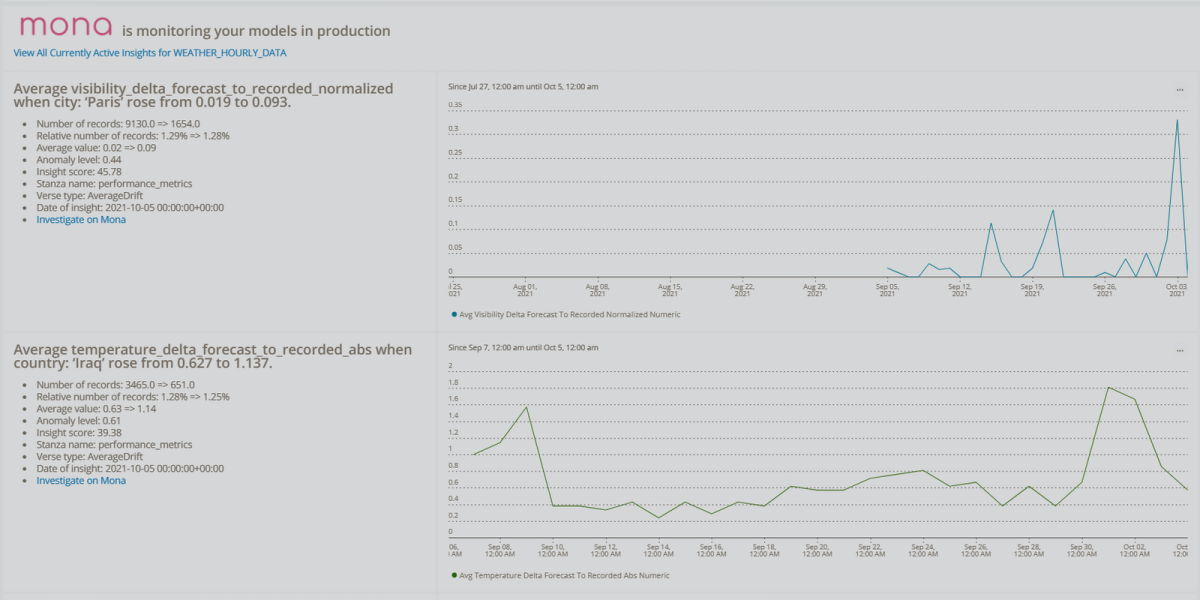Click Avg Temperature Delta Forecast legend label
1200x600 pixels.
coord(565,575)
